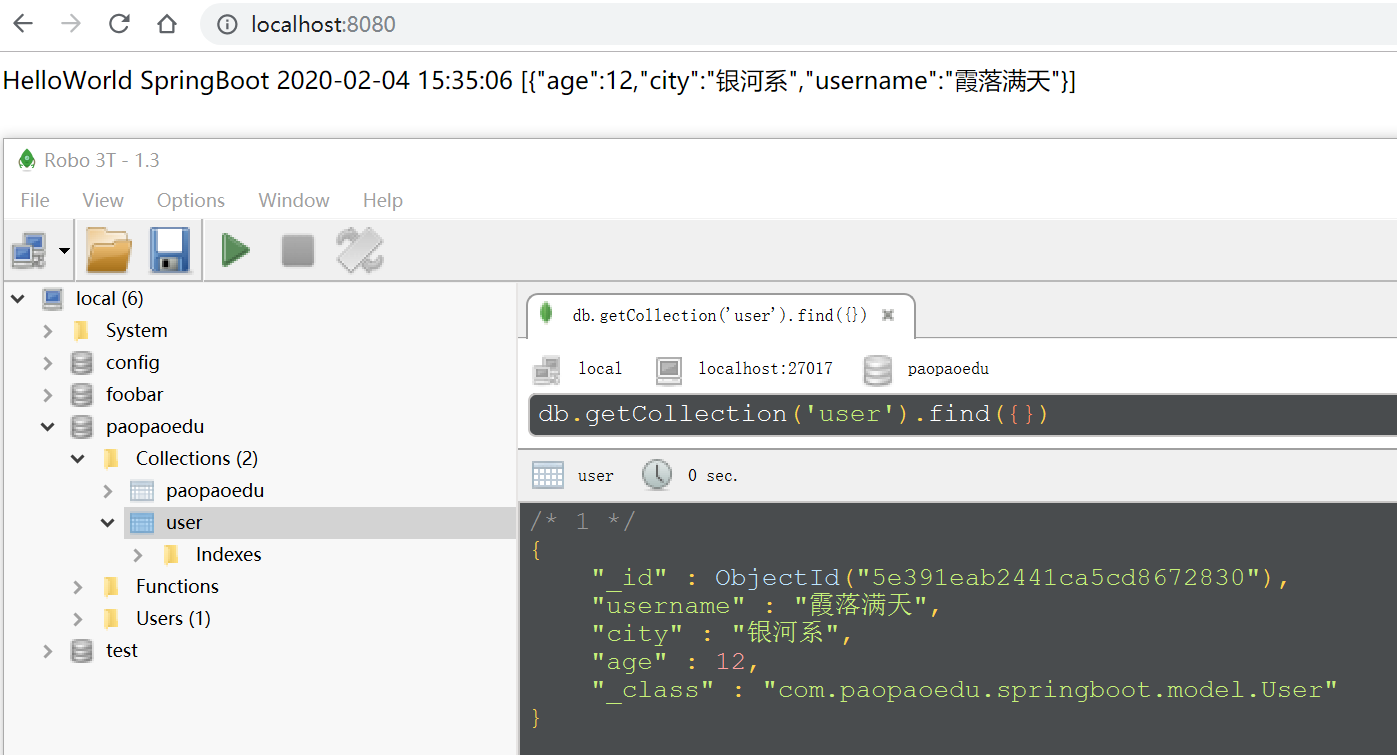Click the user collection table icon

[142, 522]
